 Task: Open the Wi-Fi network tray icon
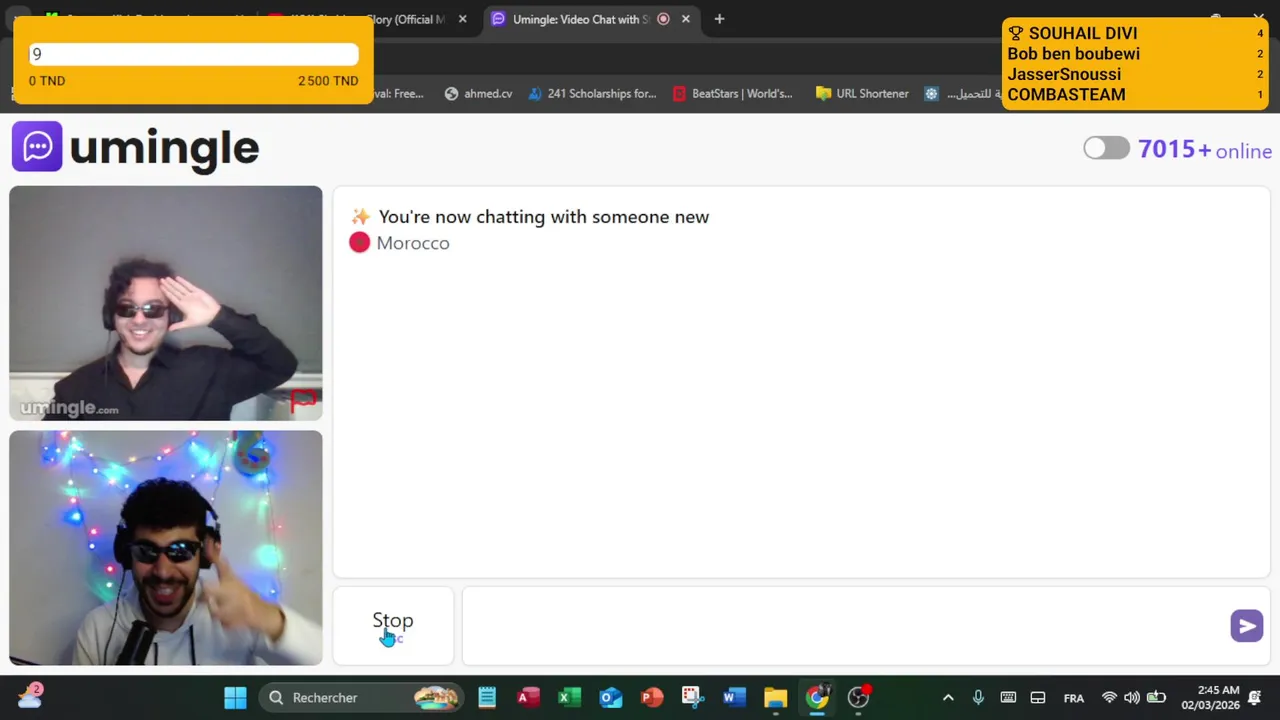point(1109,698)
